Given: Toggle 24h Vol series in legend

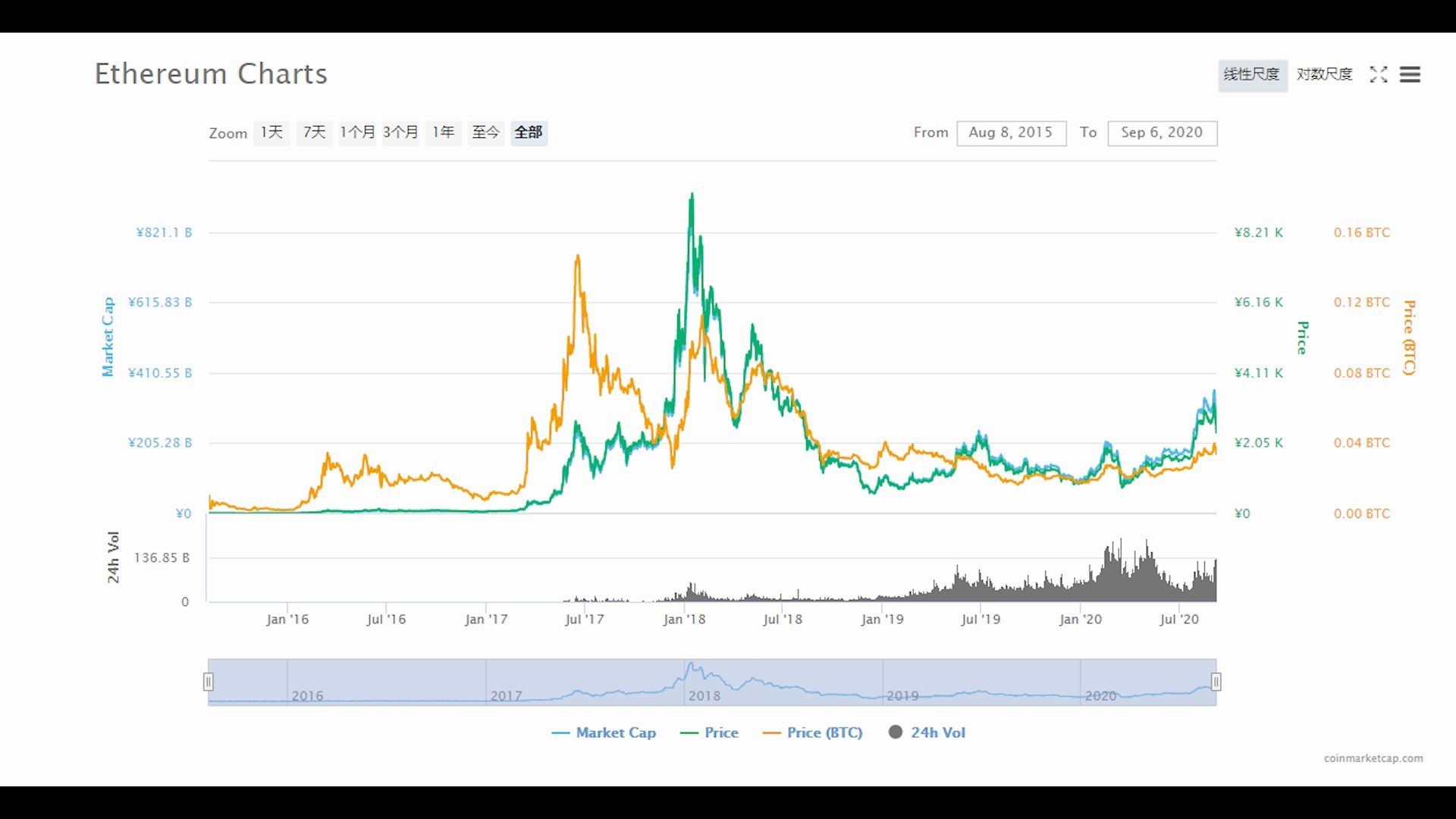Looking at the screenshot, I should point(927,733).
